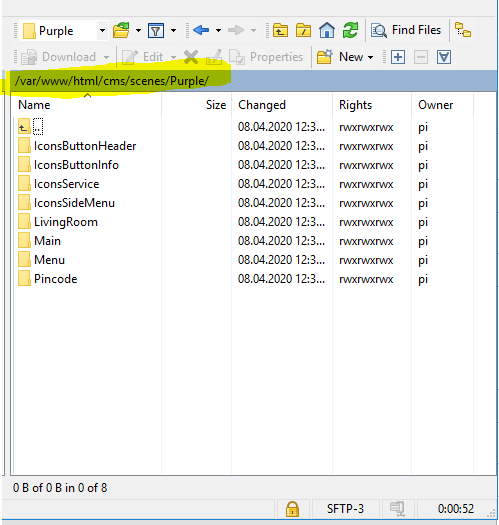Sort by the Rights column header
Image resolution: width=499 pixels, height=525 pixels.
coord(355,105)
